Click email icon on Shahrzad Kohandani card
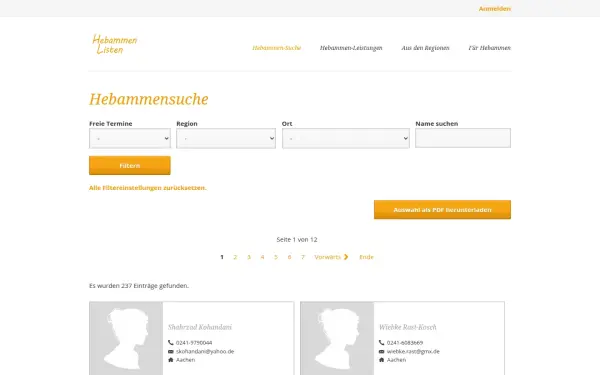Image resolution: width=600 pixels, height=375 pixels. 171,351
